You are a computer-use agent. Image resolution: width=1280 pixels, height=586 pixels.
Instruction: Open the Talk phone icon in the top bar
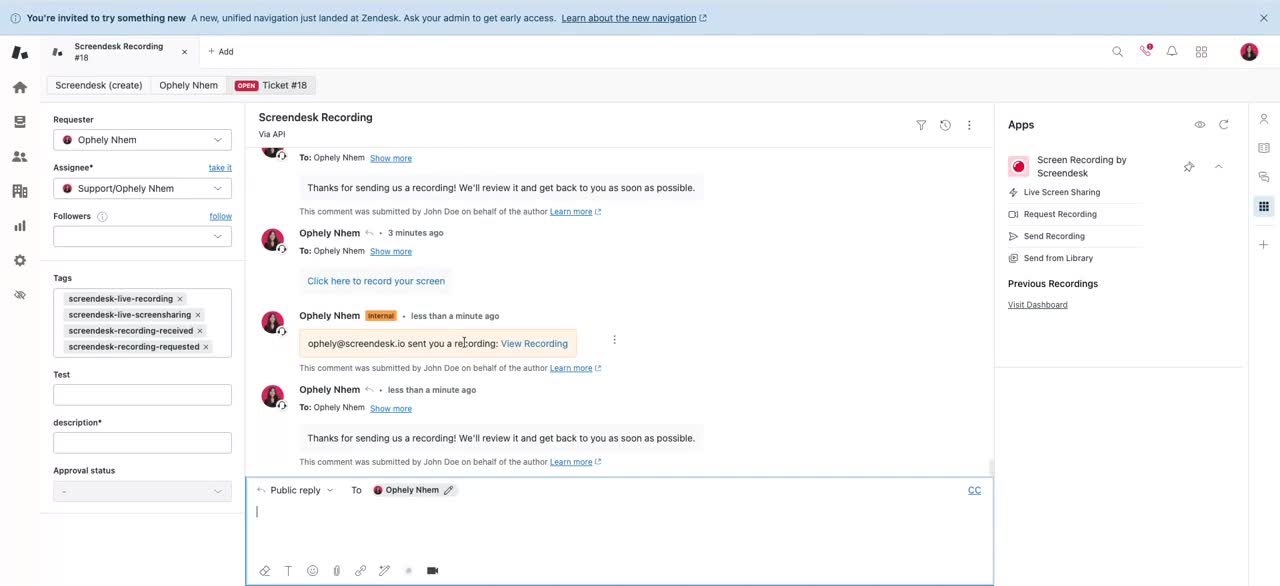(1145, 51)
